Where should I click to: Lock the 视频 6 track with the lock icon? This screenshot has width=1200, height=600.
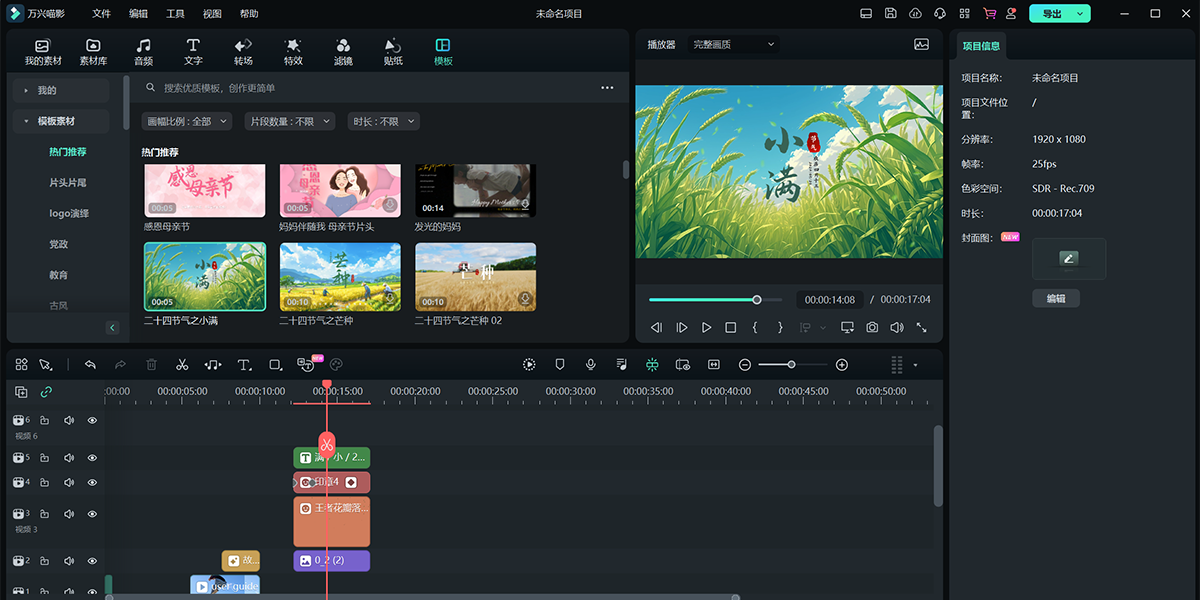point(44,420)
